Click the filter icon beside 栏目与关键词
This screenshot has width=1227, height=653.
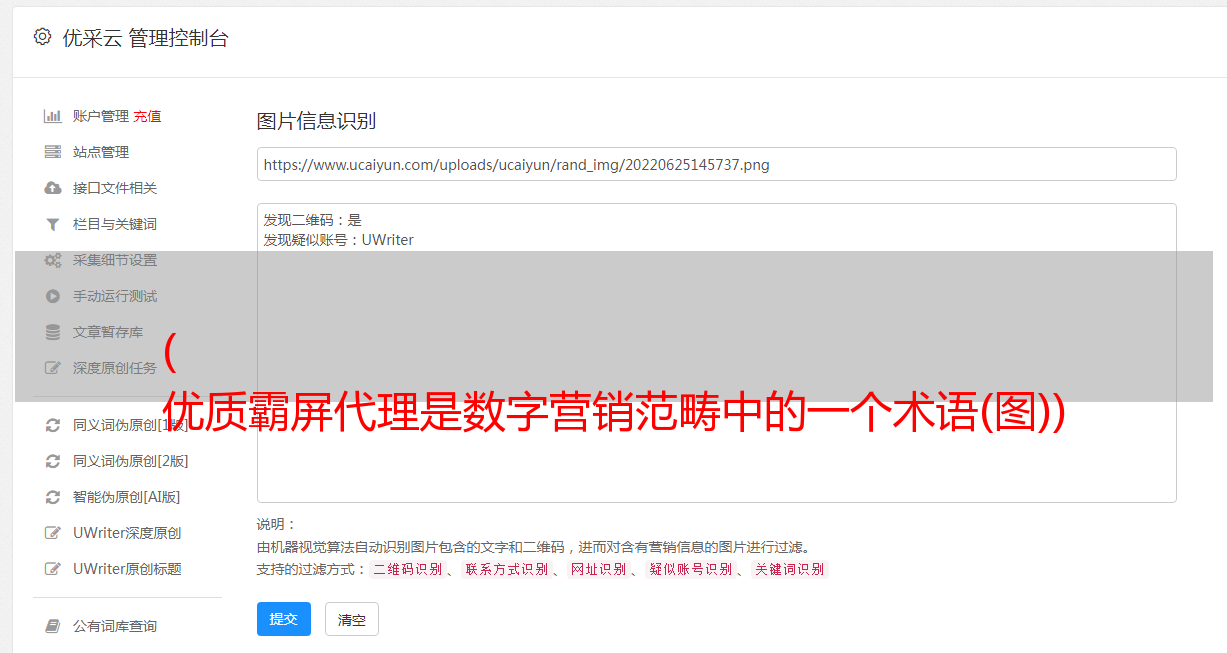pos(53,224)
